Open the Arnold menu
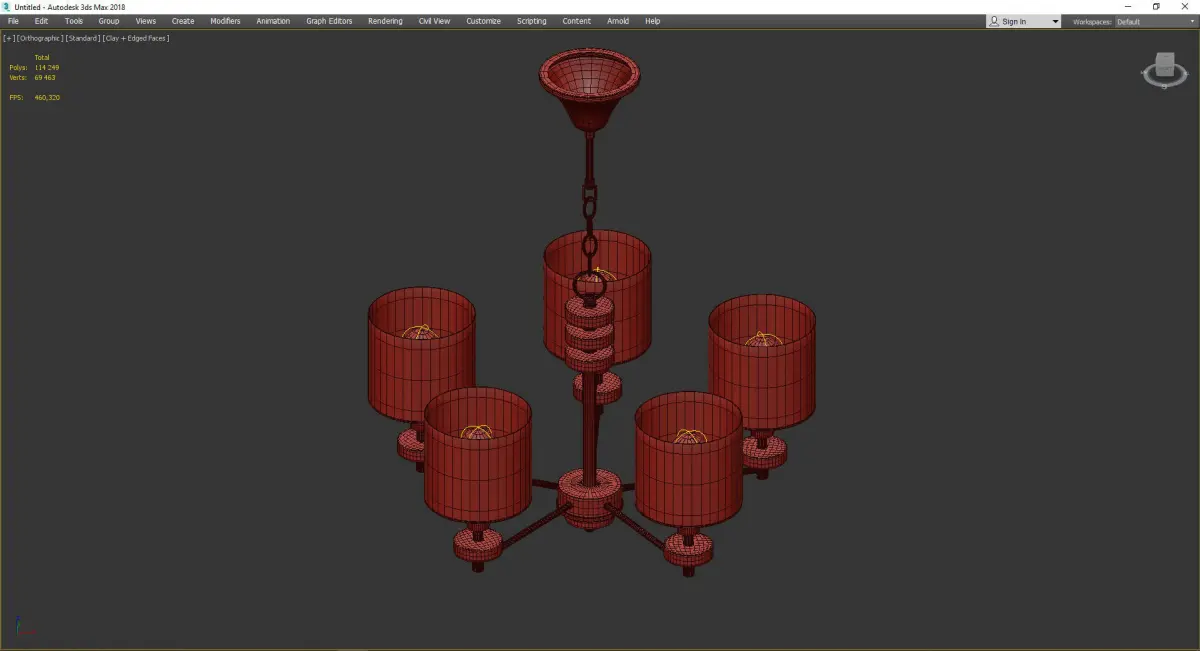Viewport: 1200px width, 651px height. (x=618, y=21)
